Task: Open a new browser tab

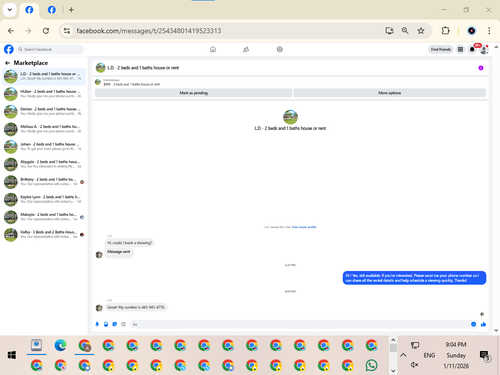Action: pyautogui.click(x=71, y=10)
